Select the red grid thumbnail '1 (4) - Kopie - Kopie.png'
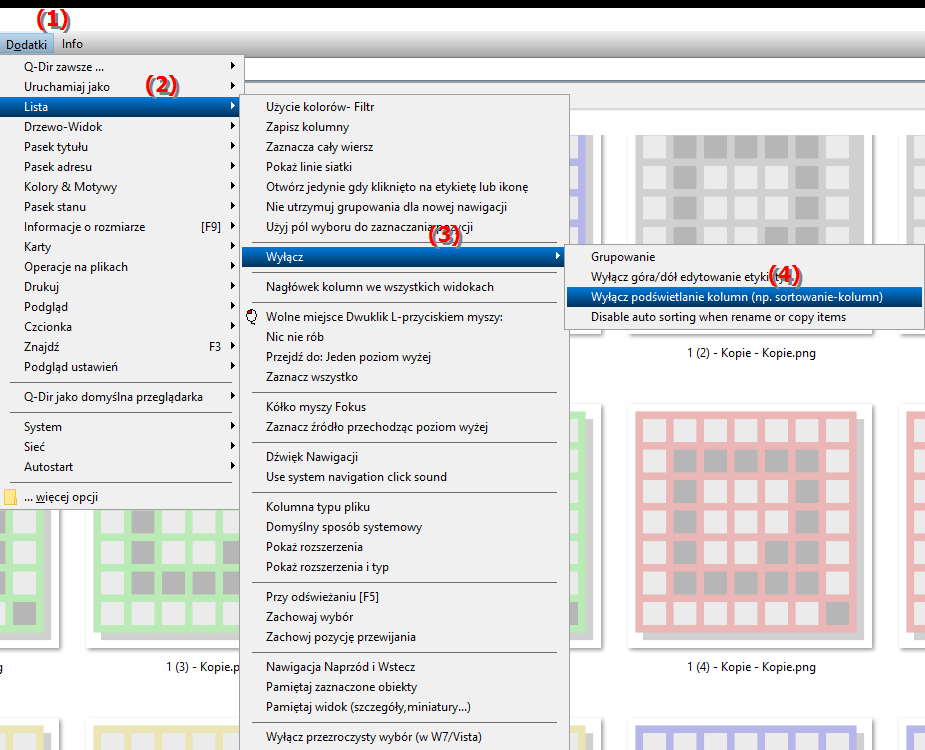Screen dimensions: 925x750 pyautogui.click(x=750, y=525)
